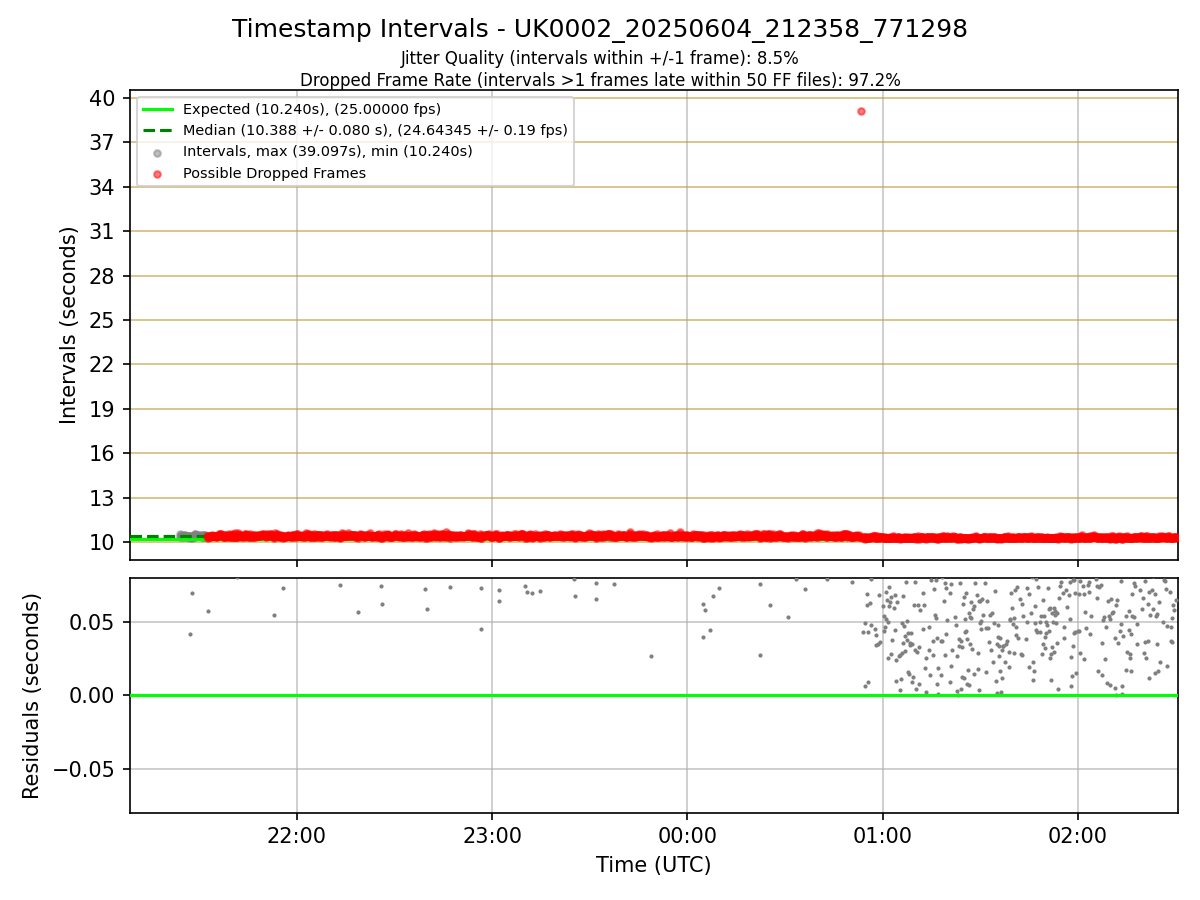Click the y-axis tick label '37'

tap(103, 142)
